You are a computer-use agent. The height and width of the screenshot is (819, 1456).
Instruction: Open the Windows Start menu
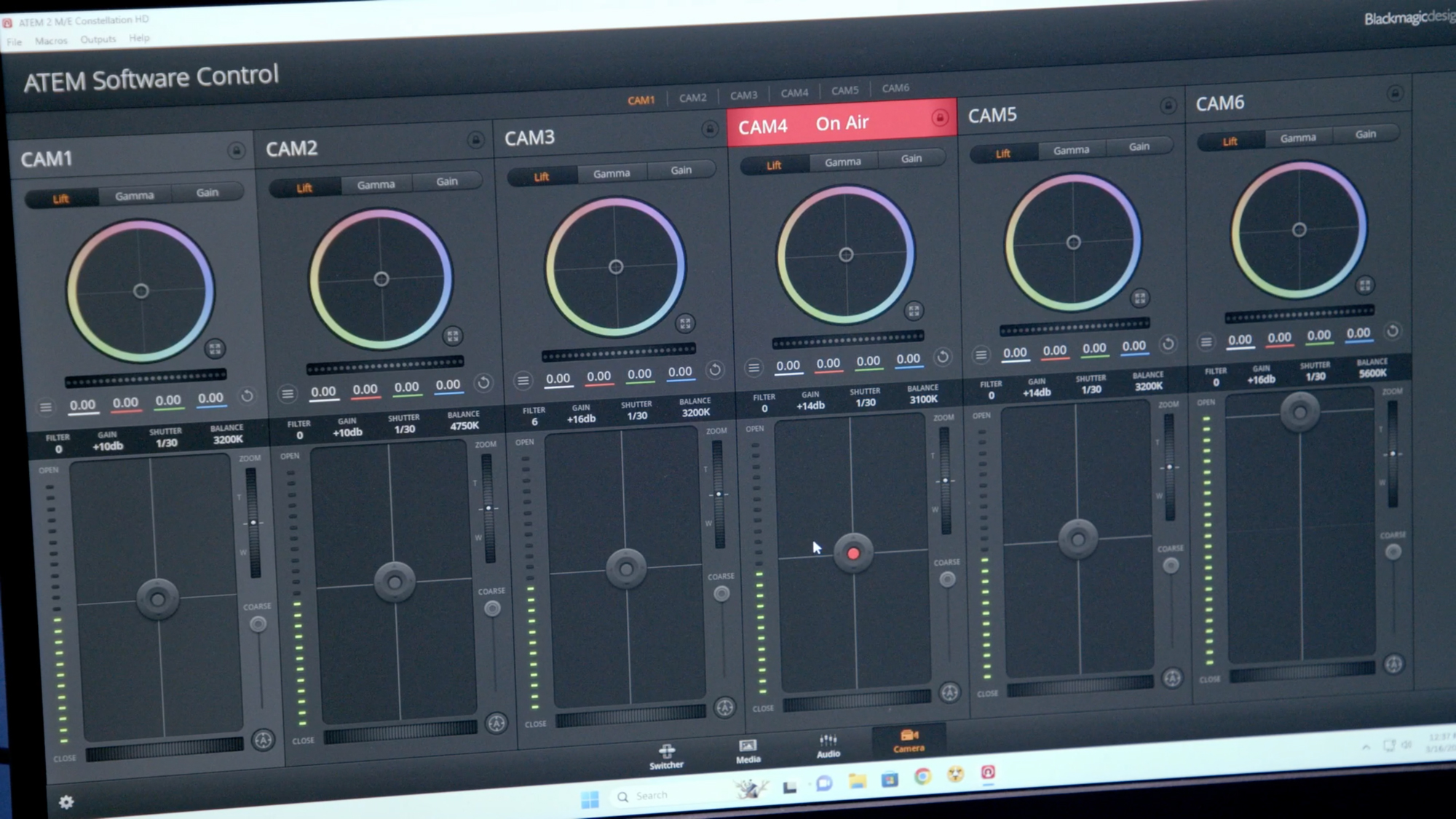coord(590,799)
